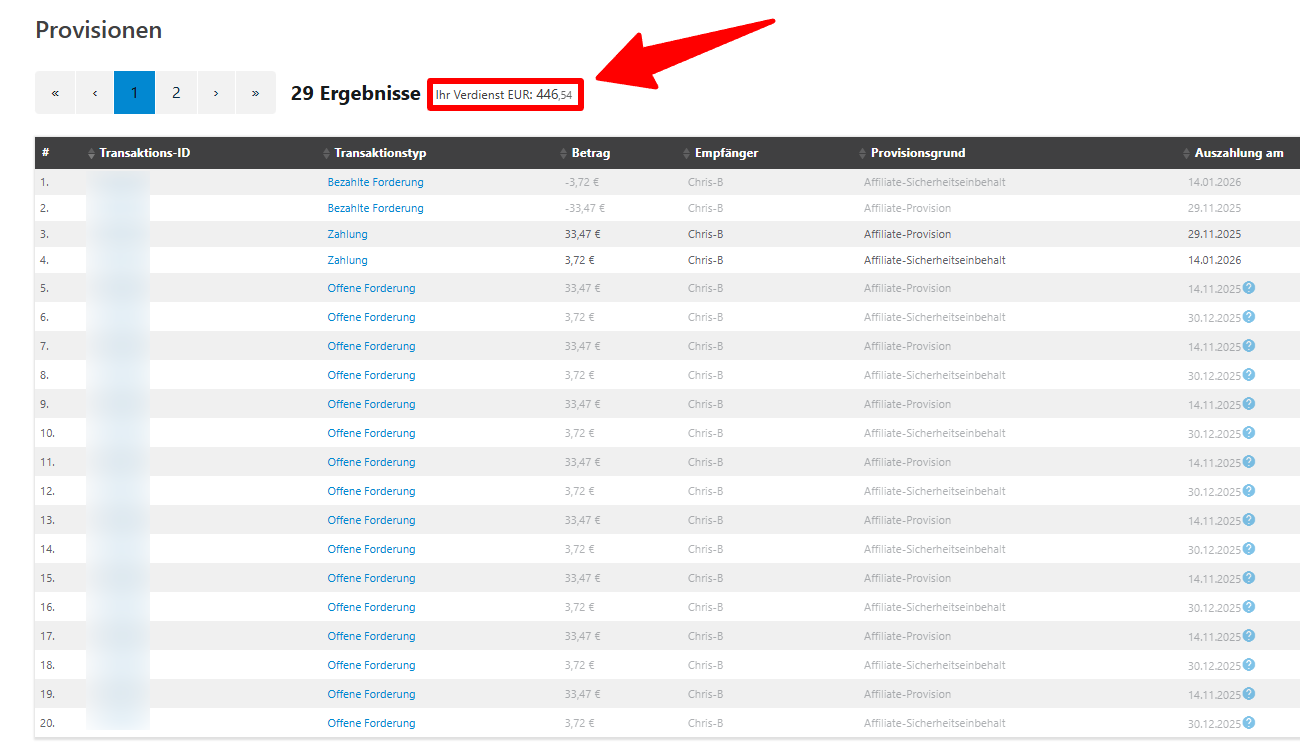Click the help icon in row 10

(x=1248, y=433)
